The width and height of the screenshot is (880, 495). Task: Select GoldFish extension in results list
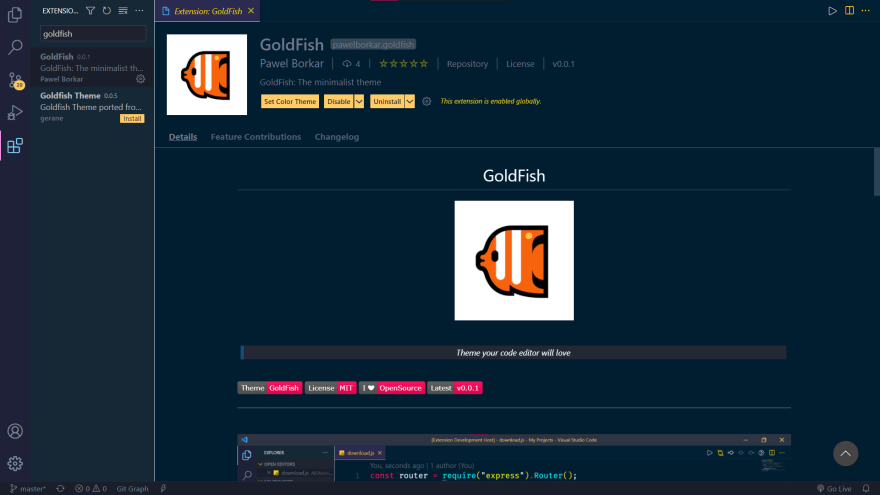(x=93, y=67)
